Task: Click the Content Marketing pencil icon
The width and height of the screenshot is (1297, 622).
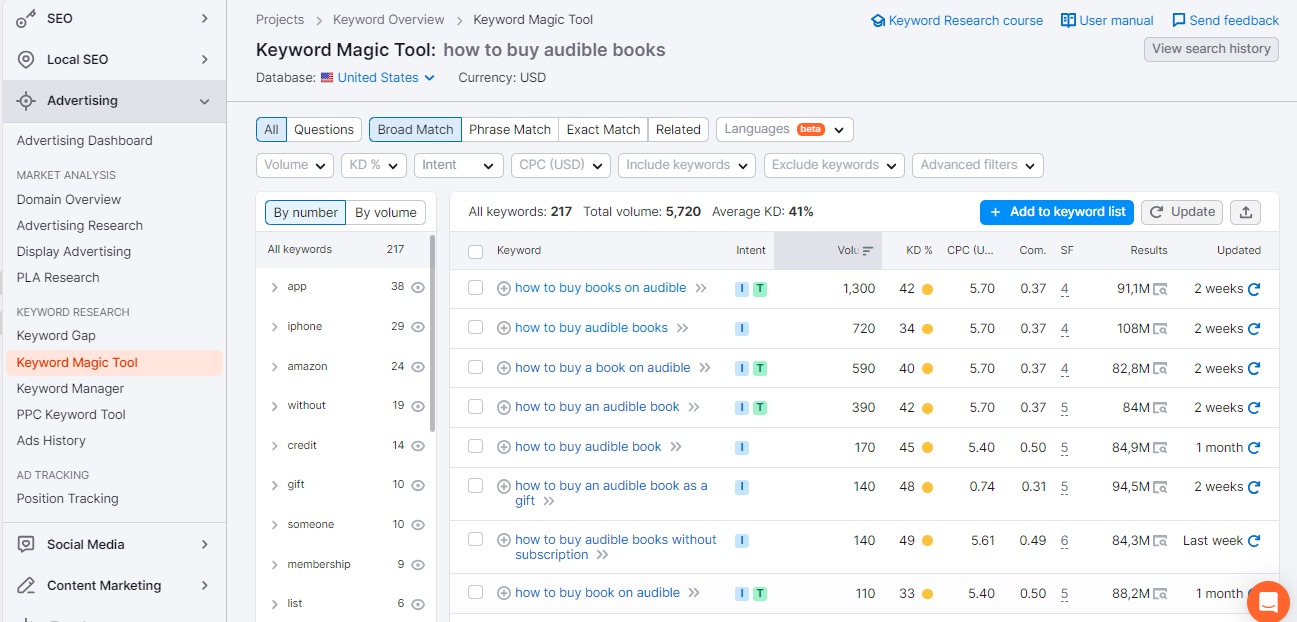Action: (27, 585)
